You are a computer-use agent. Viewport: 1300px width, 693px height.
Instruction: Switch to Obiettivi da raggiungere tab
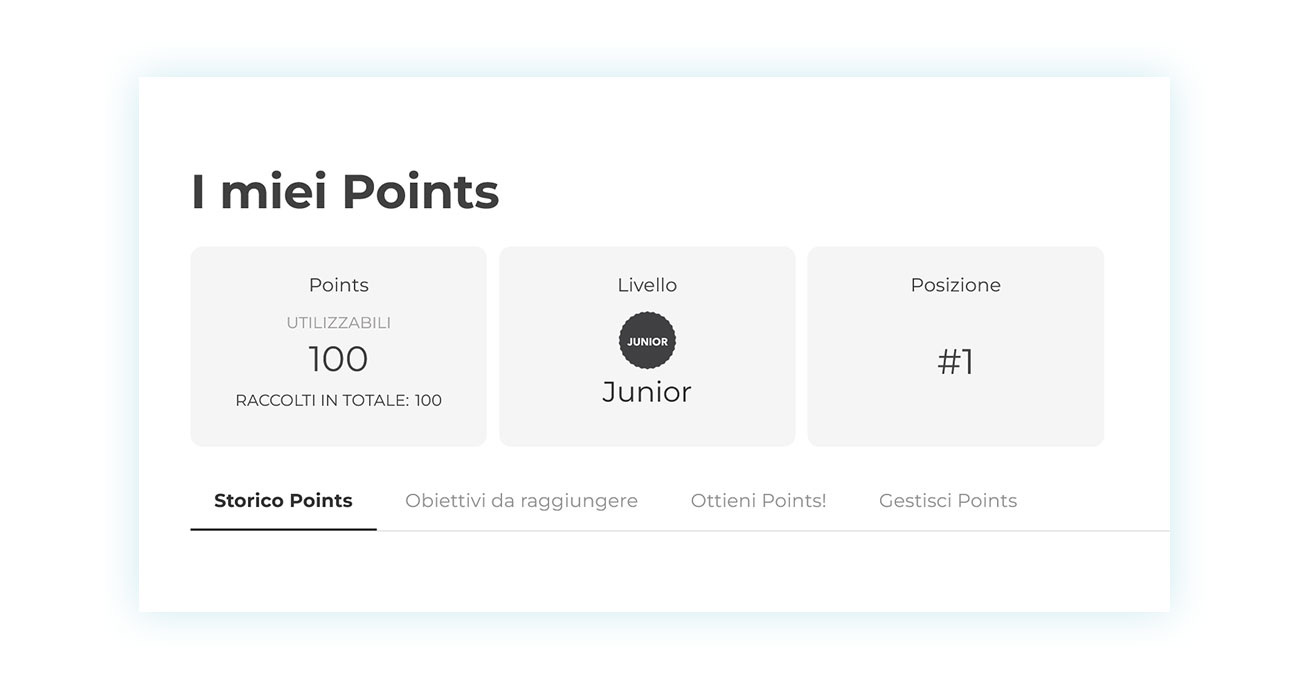[x=521, y=500]
